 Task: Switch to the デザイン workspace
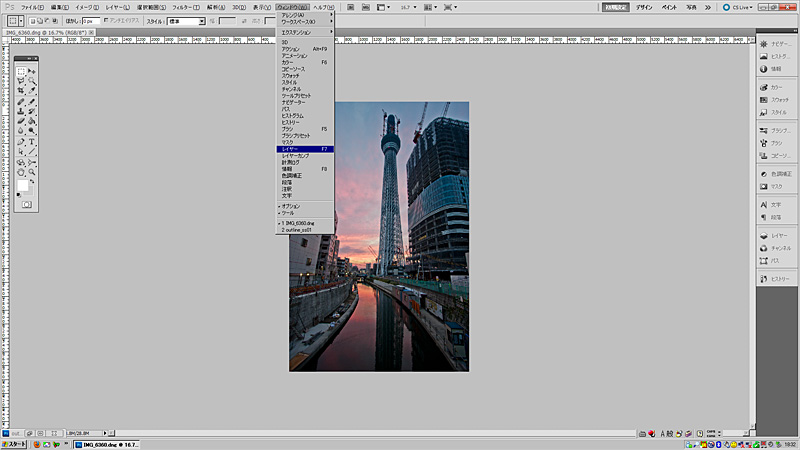[644, 7]
